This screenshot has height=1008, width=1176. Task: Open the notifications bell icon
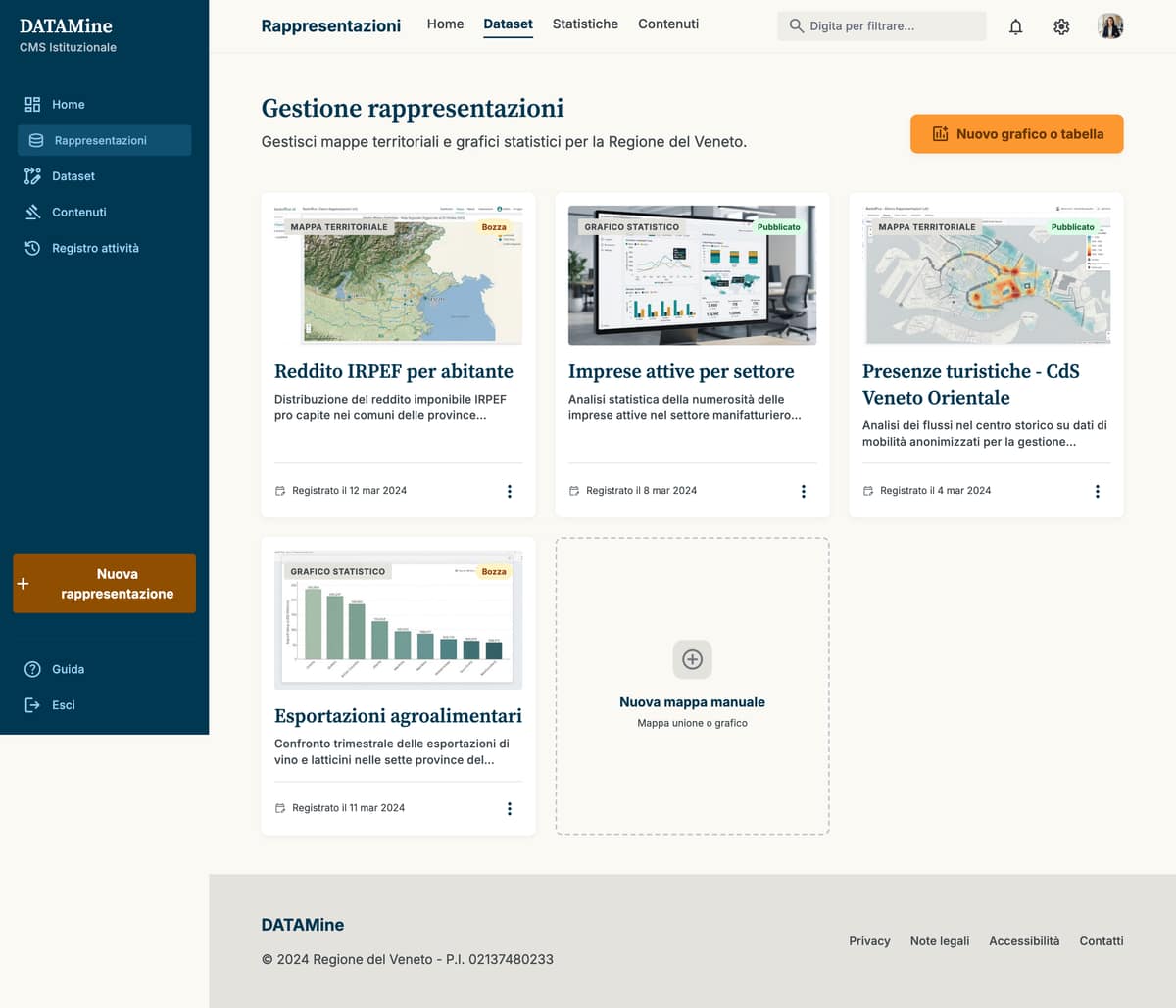coord(1016,26)
